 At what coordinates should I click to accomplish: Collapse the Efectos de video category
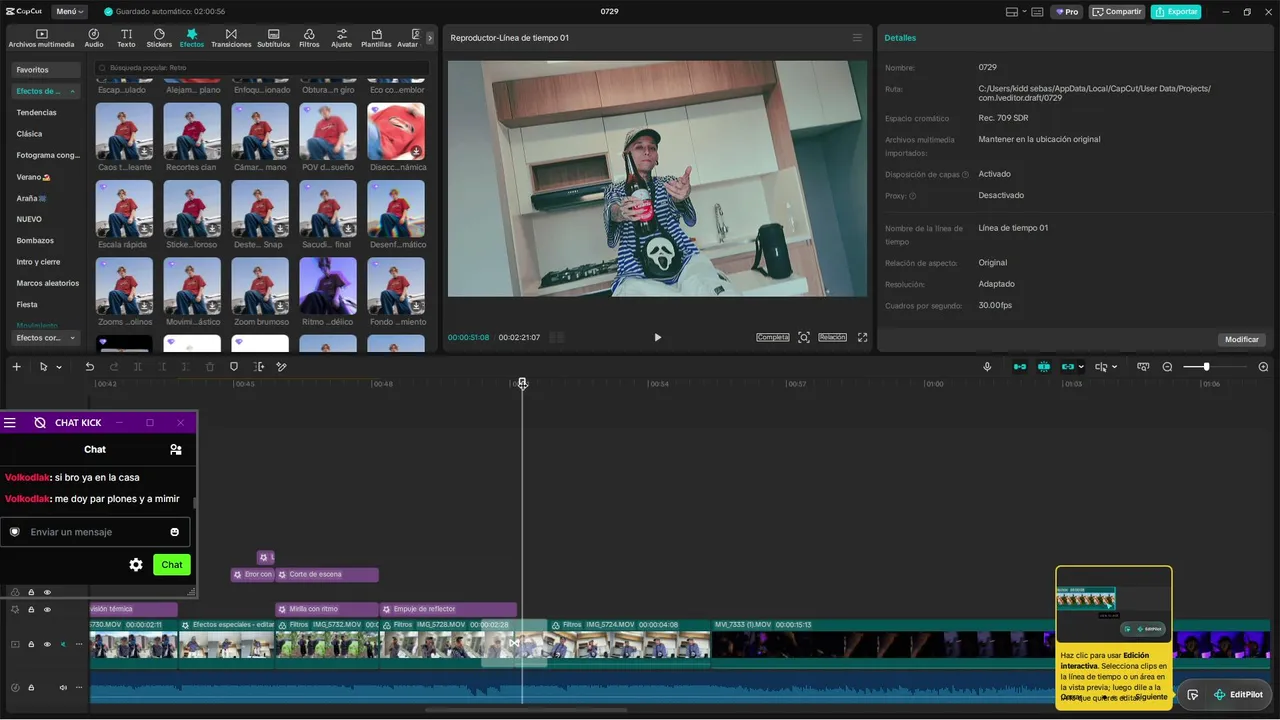tap(46, 91)
